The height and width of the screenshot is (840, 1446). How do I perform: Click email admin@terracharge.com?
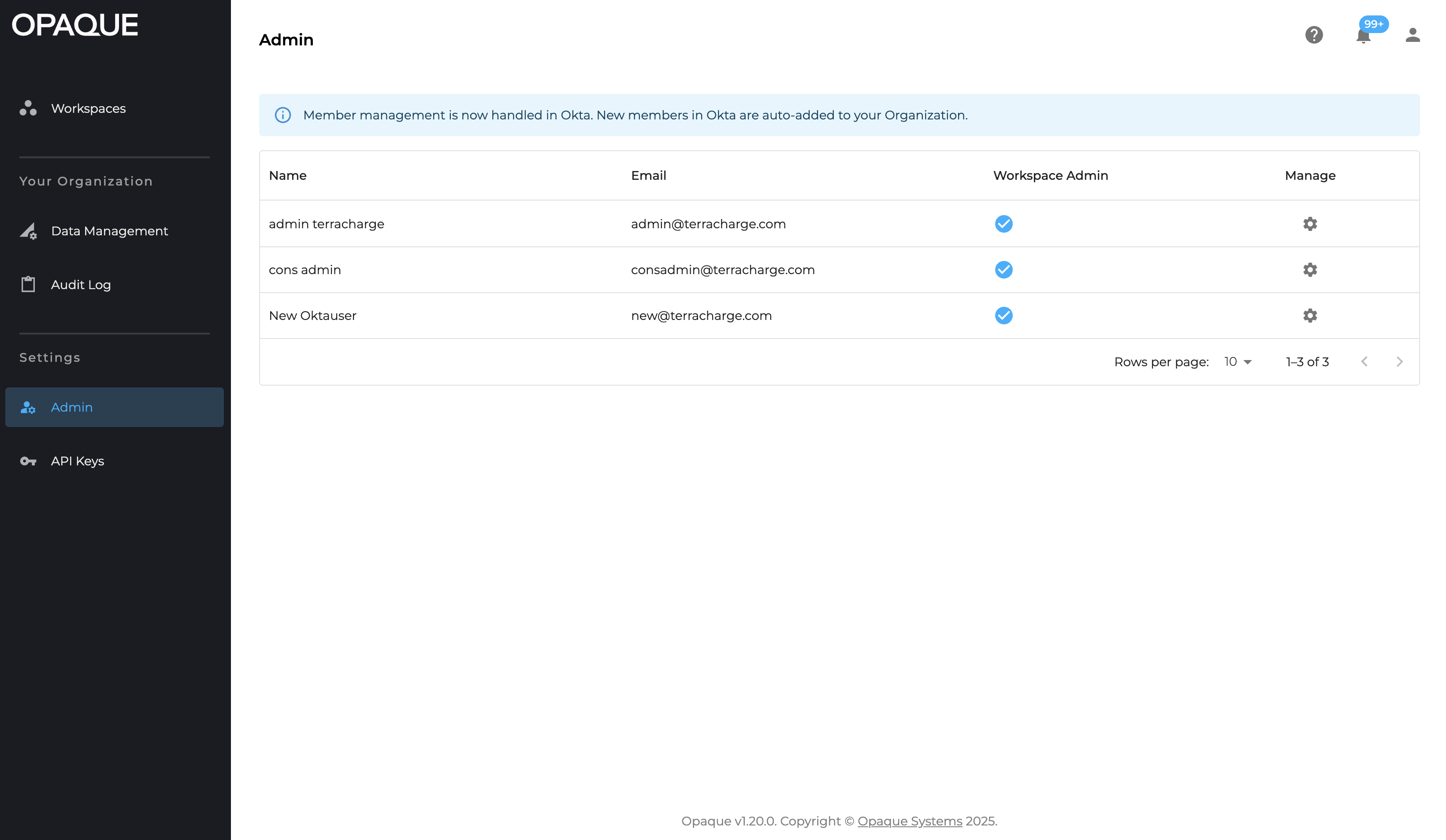point(708,224)
